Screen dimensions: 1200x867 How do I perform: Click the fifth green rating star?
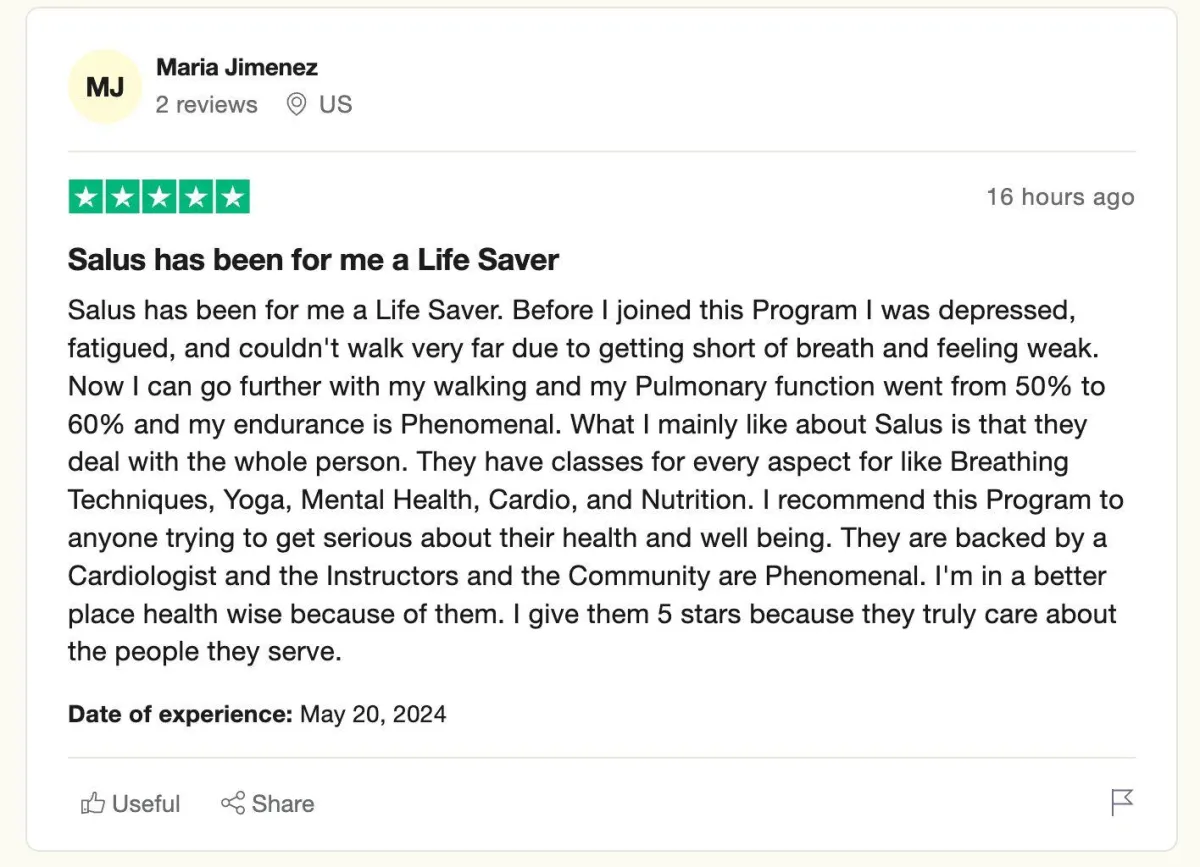tap(232, 197)
